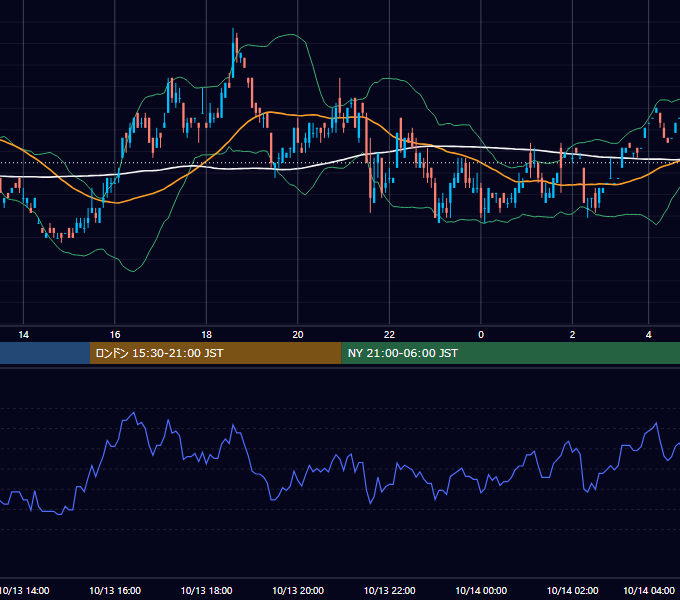This screenshot has height=600, width=680.
Task: Click the 10/13 20:00 date label
Action: (298, 590)
